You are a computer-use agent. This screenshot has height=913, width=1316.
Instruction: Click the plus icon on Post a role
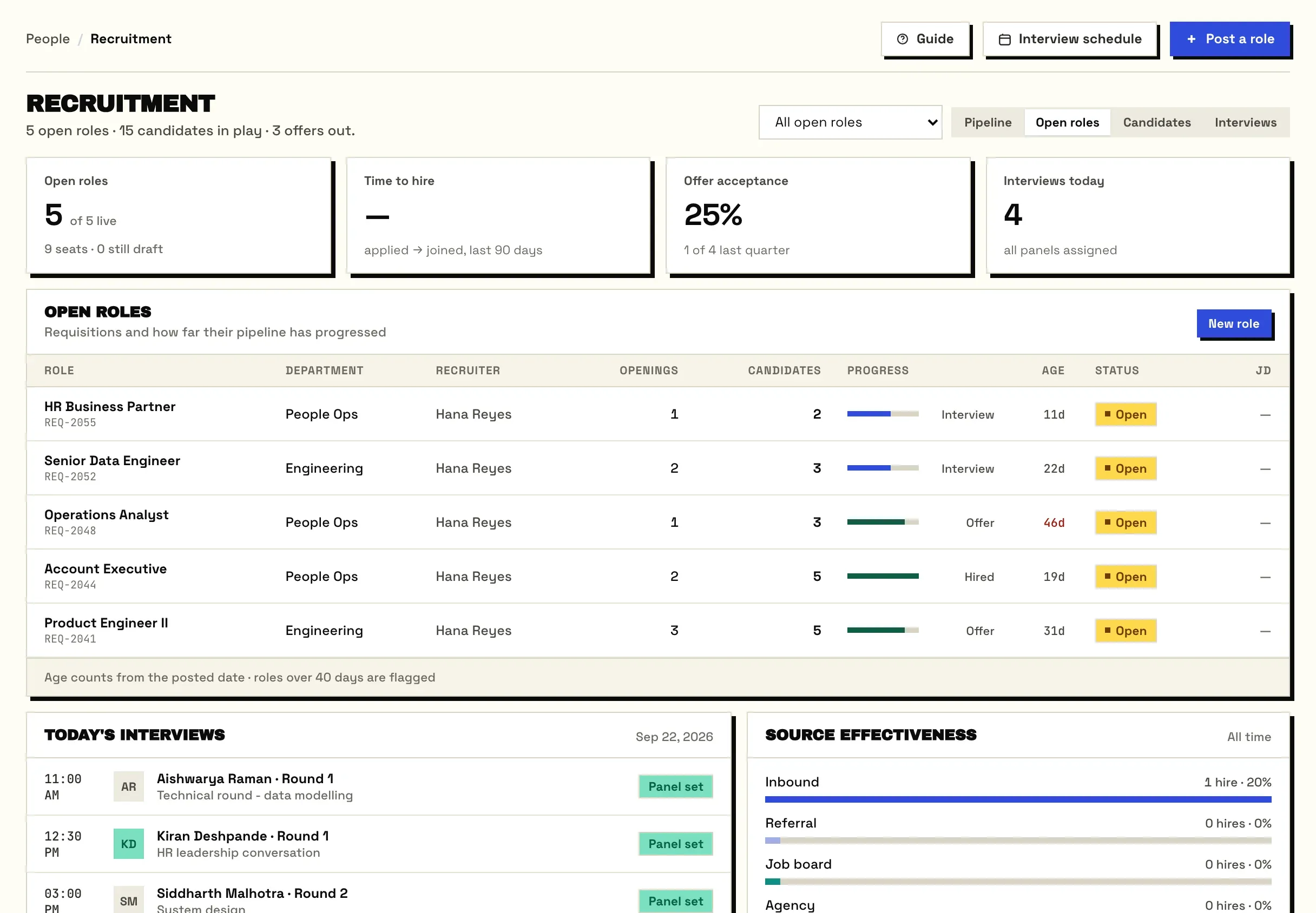pos(1191,39)
